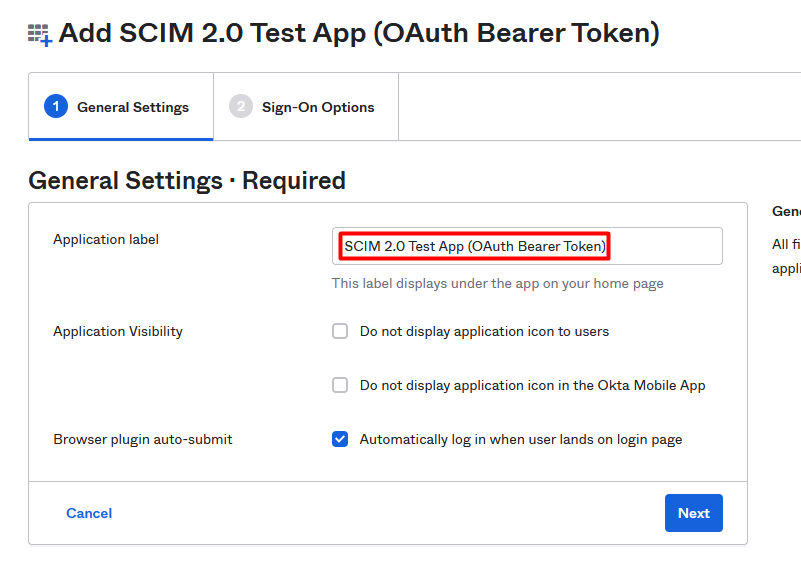Click the Okta Mobile App option text
The height and width of the screenshot is (561, 801).
(x=533, y=385)
